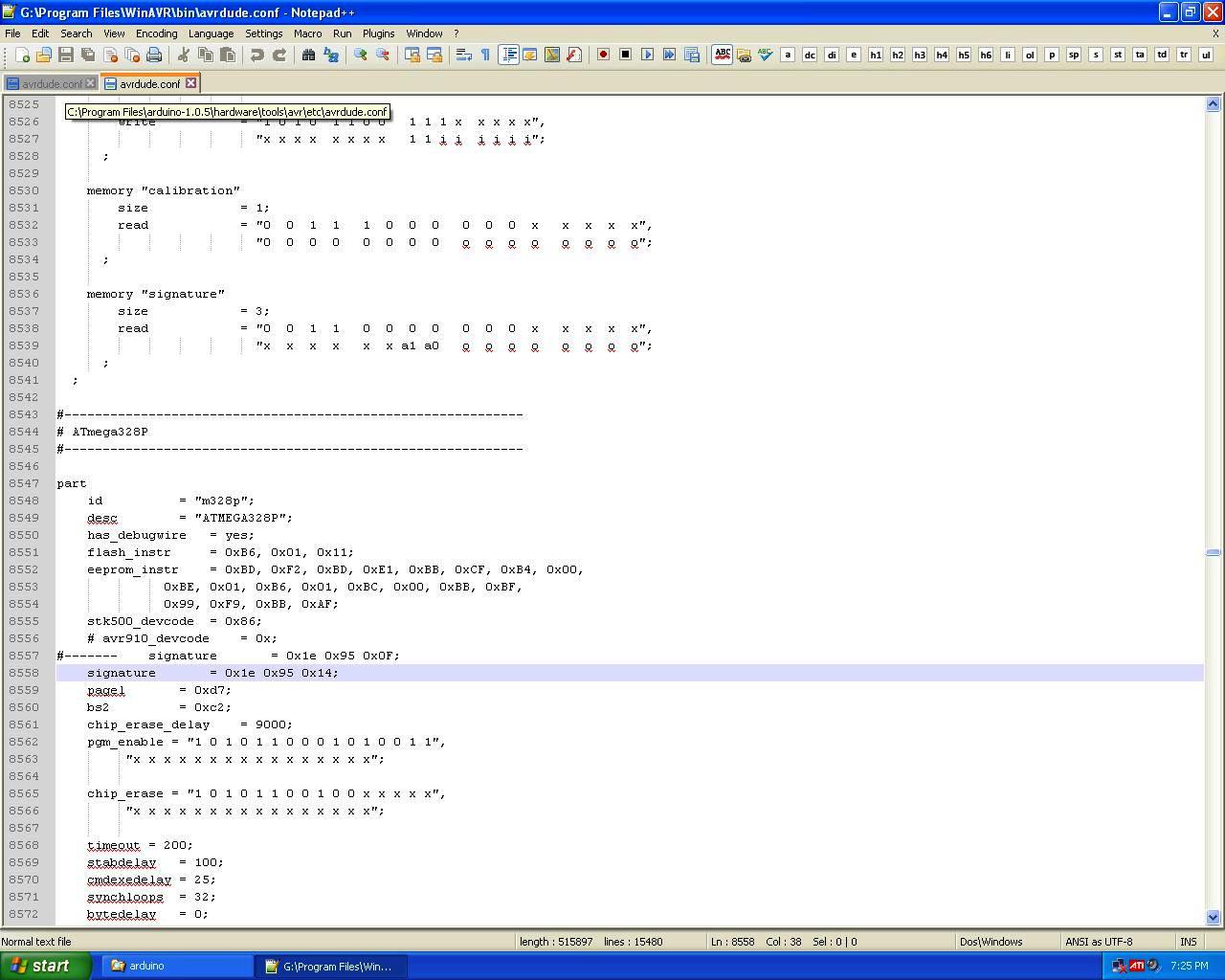Start recording a macro

point(604,55)
